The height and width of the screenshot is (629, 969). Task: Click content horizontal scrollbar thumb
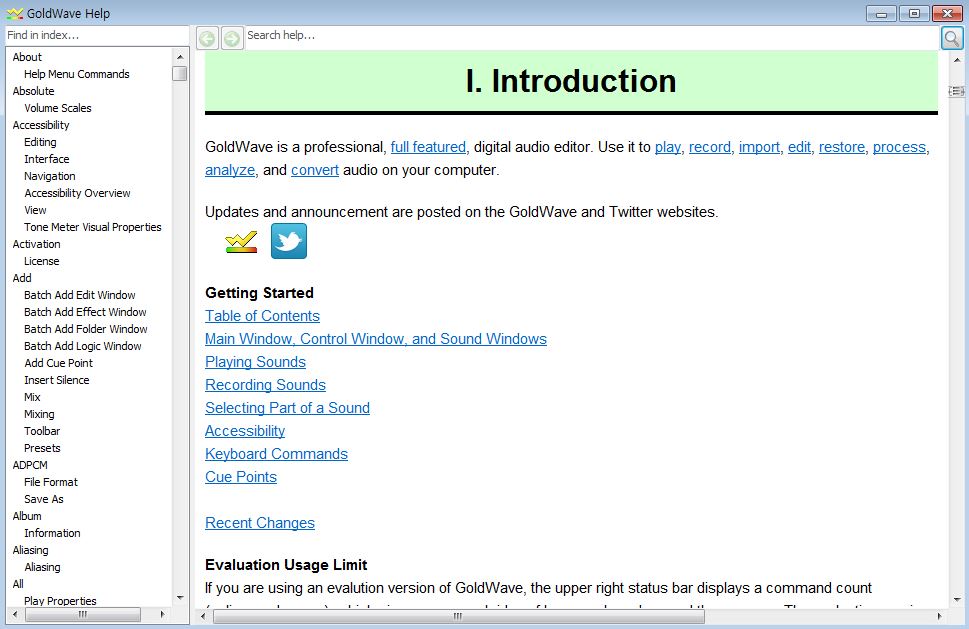click(459, 616)
